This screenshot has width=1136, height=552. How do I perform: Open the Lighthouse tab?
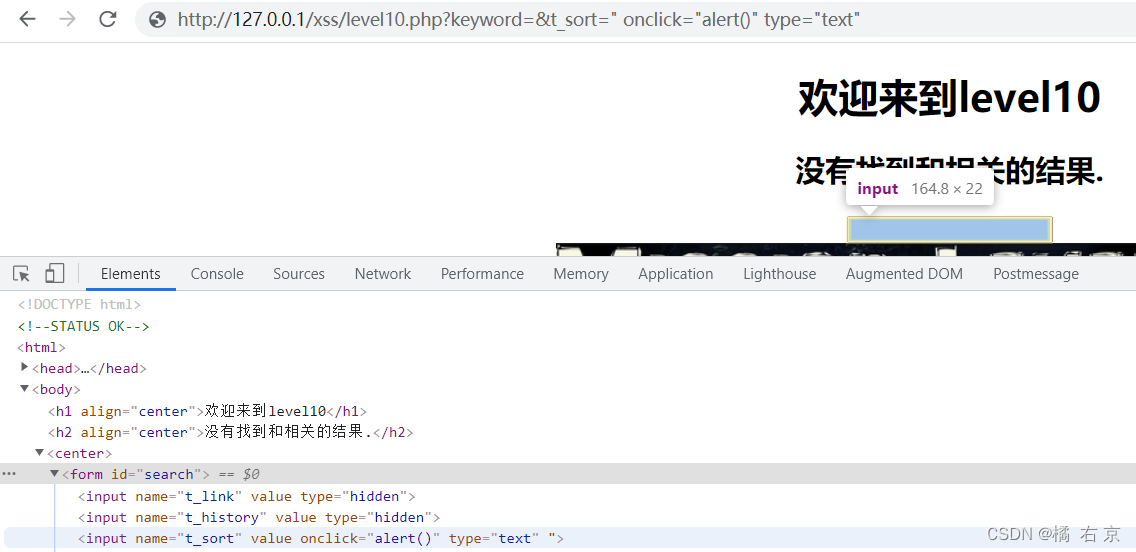[x=779, y=274]
